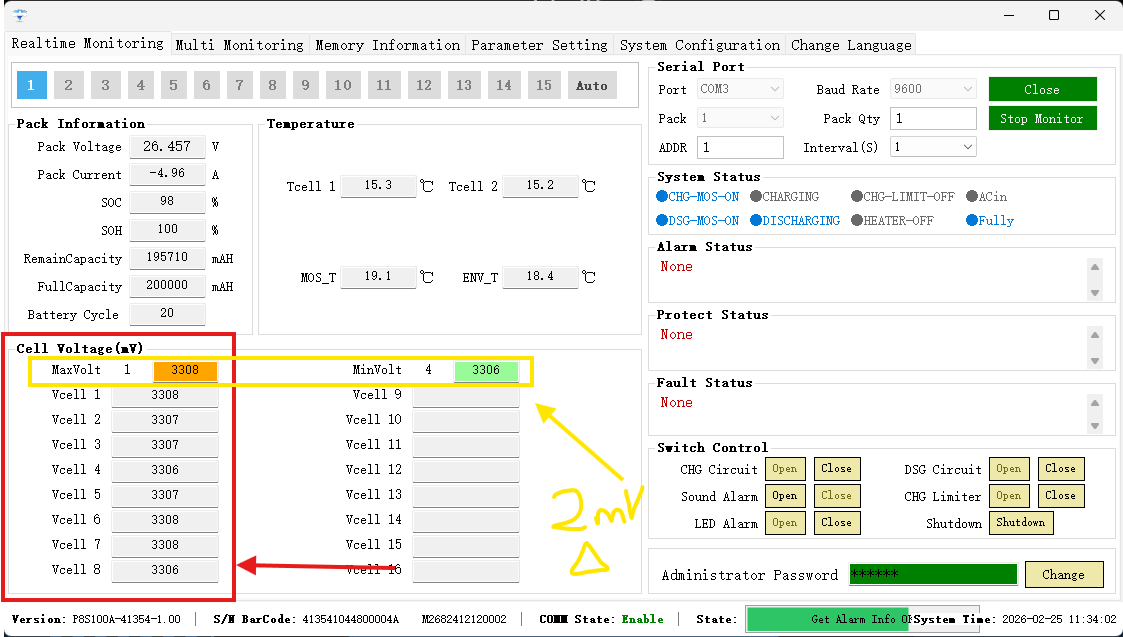Open the Sound Alarm

[x=785, y=496]
